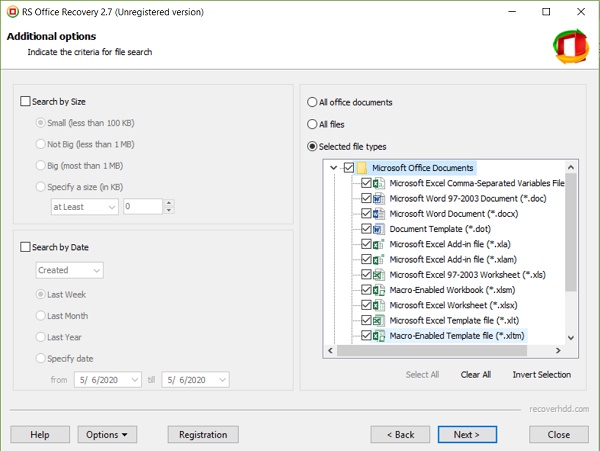The image size is (600, 451).
Task: Proceed with the Next button
Action: tap(467, 435)
